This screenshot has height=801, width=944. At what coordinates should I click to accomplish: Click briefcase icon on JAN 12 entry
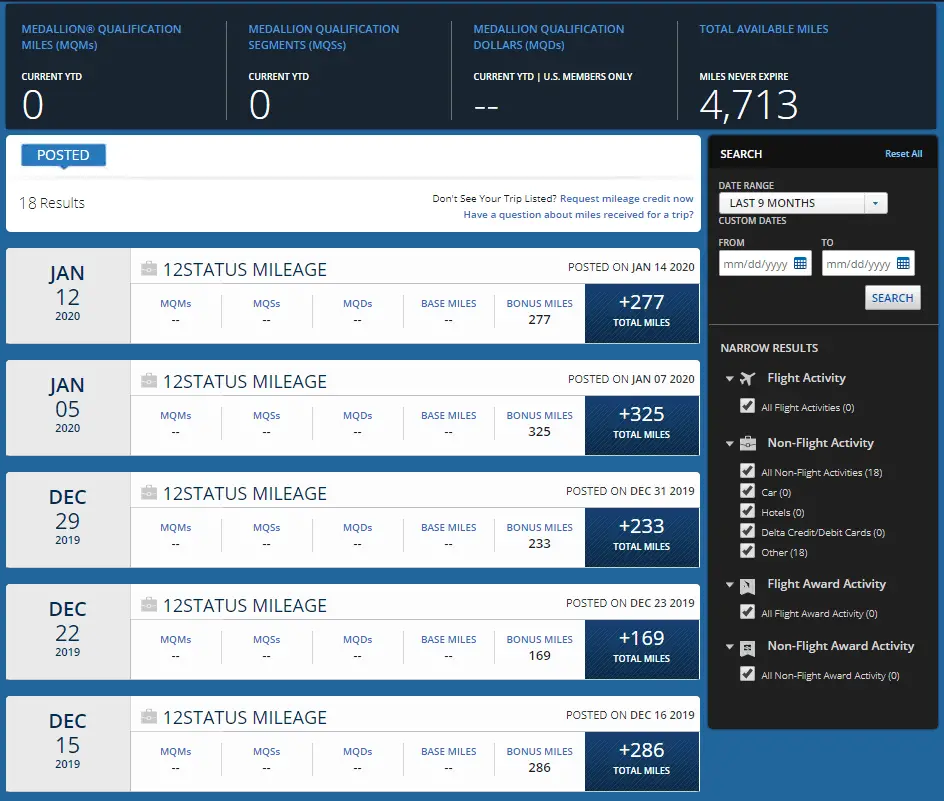point(149,269)
